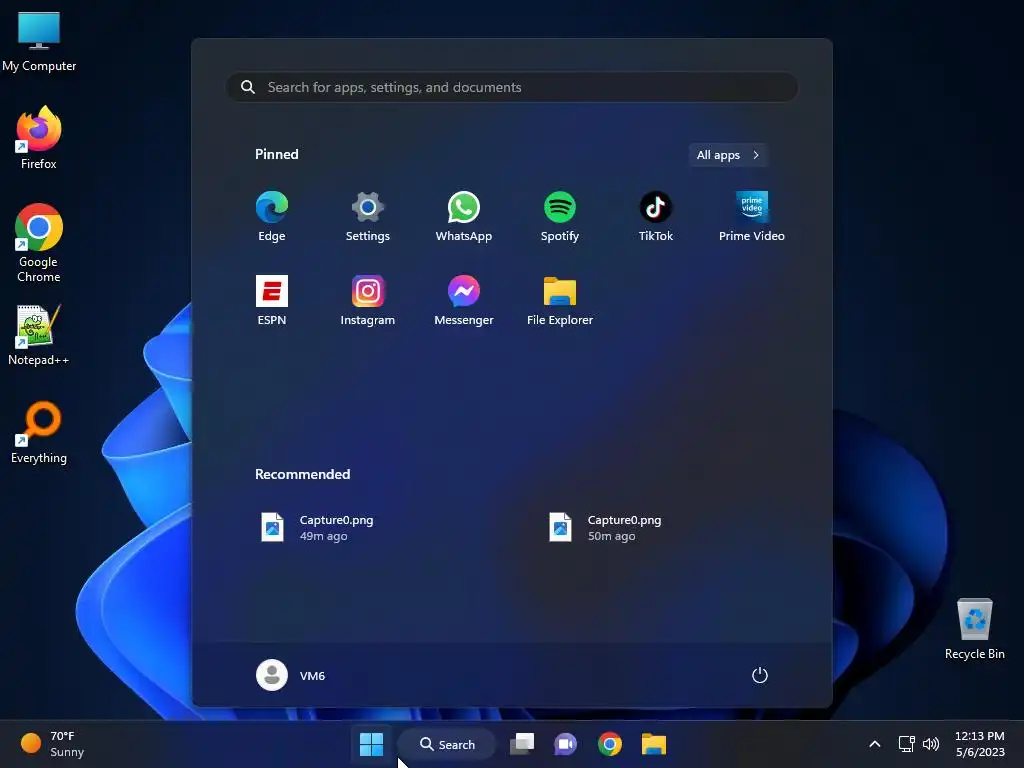The width and height of the screenshot is (1024, 768).
Task: Open the VM6 user account menu
Action: point(291,675)
